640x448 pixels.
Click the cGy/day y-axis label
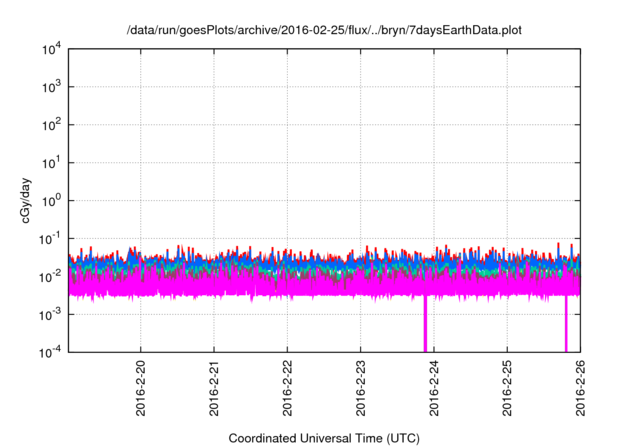(x=26, y=200)
